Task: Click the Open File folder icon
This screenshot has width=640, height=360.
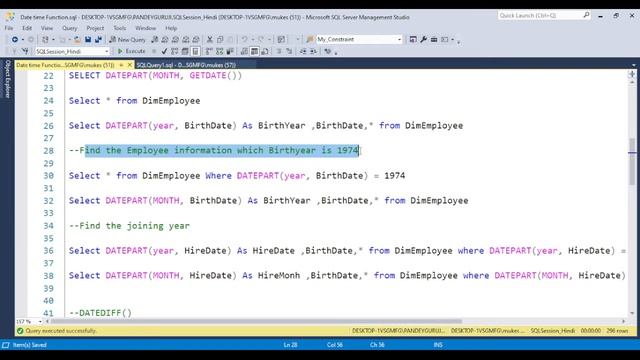Action: (x=77, y=40)
